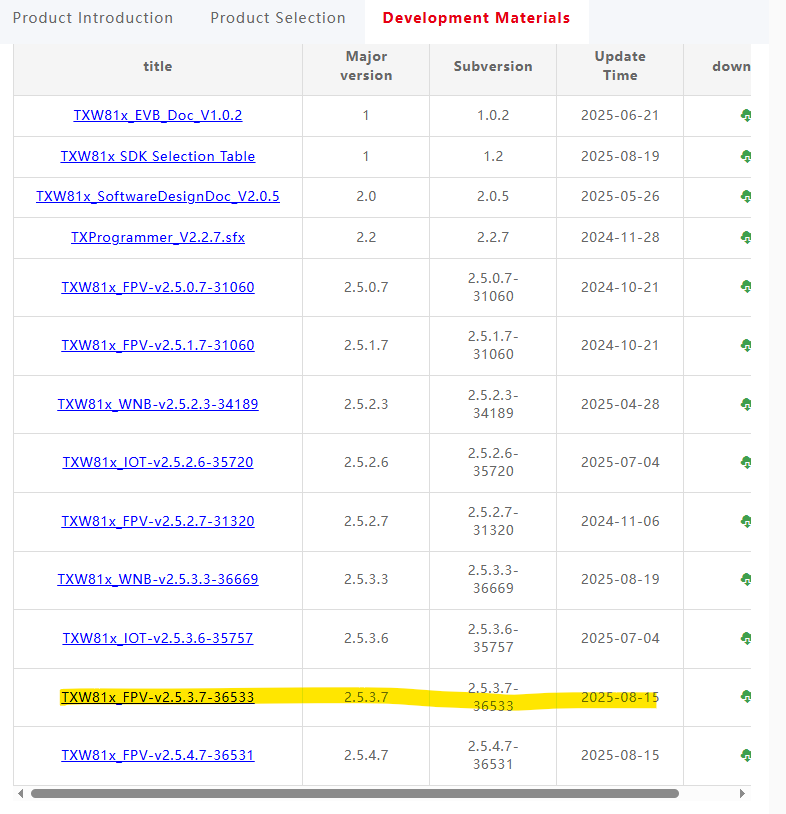Click left arrow of horizontal scrollbar

[x=20, y=794]
